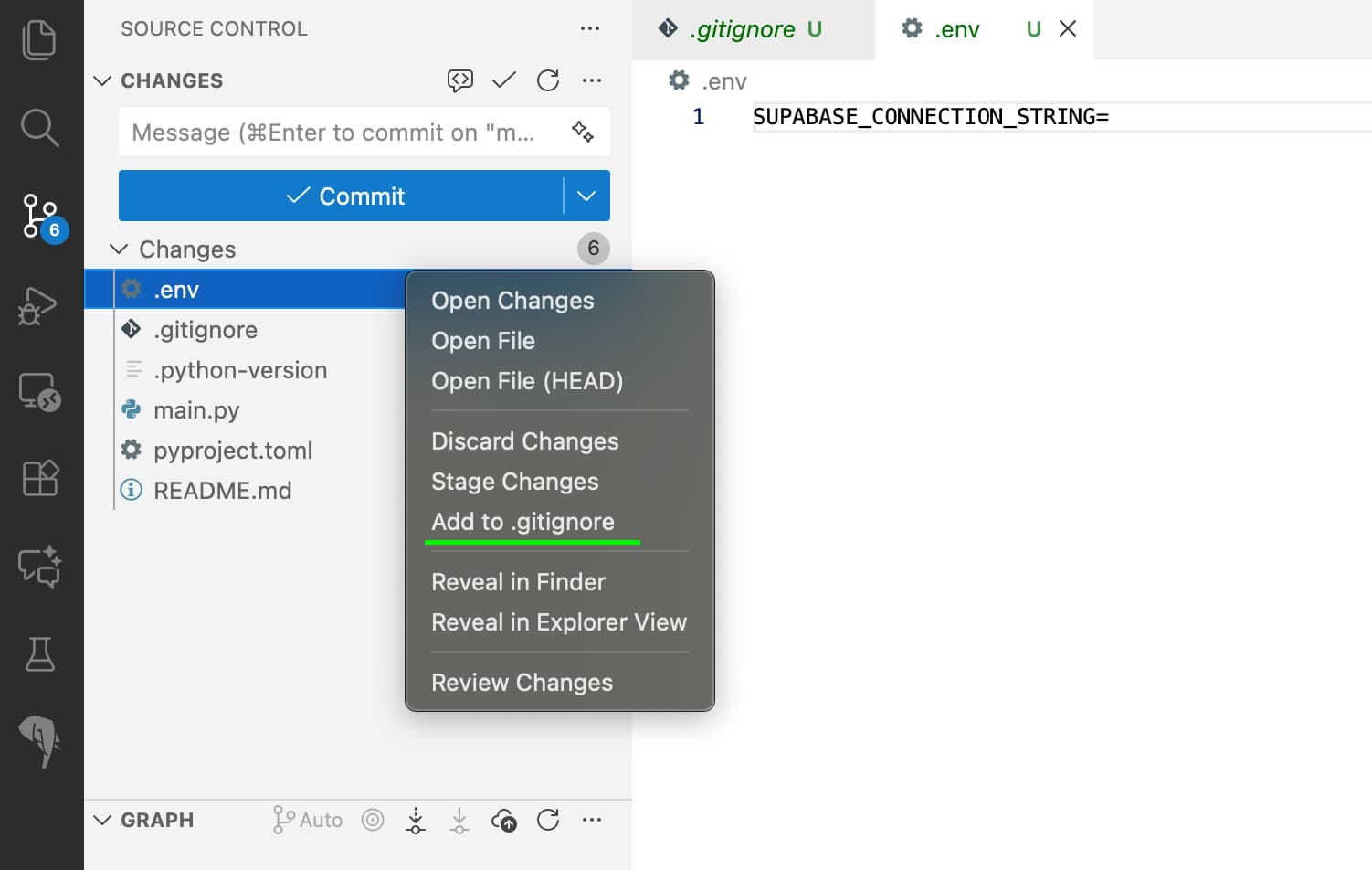1372x870 pixels.
Task: Collapse the Changes file group
Action: [x=119, y=249]
